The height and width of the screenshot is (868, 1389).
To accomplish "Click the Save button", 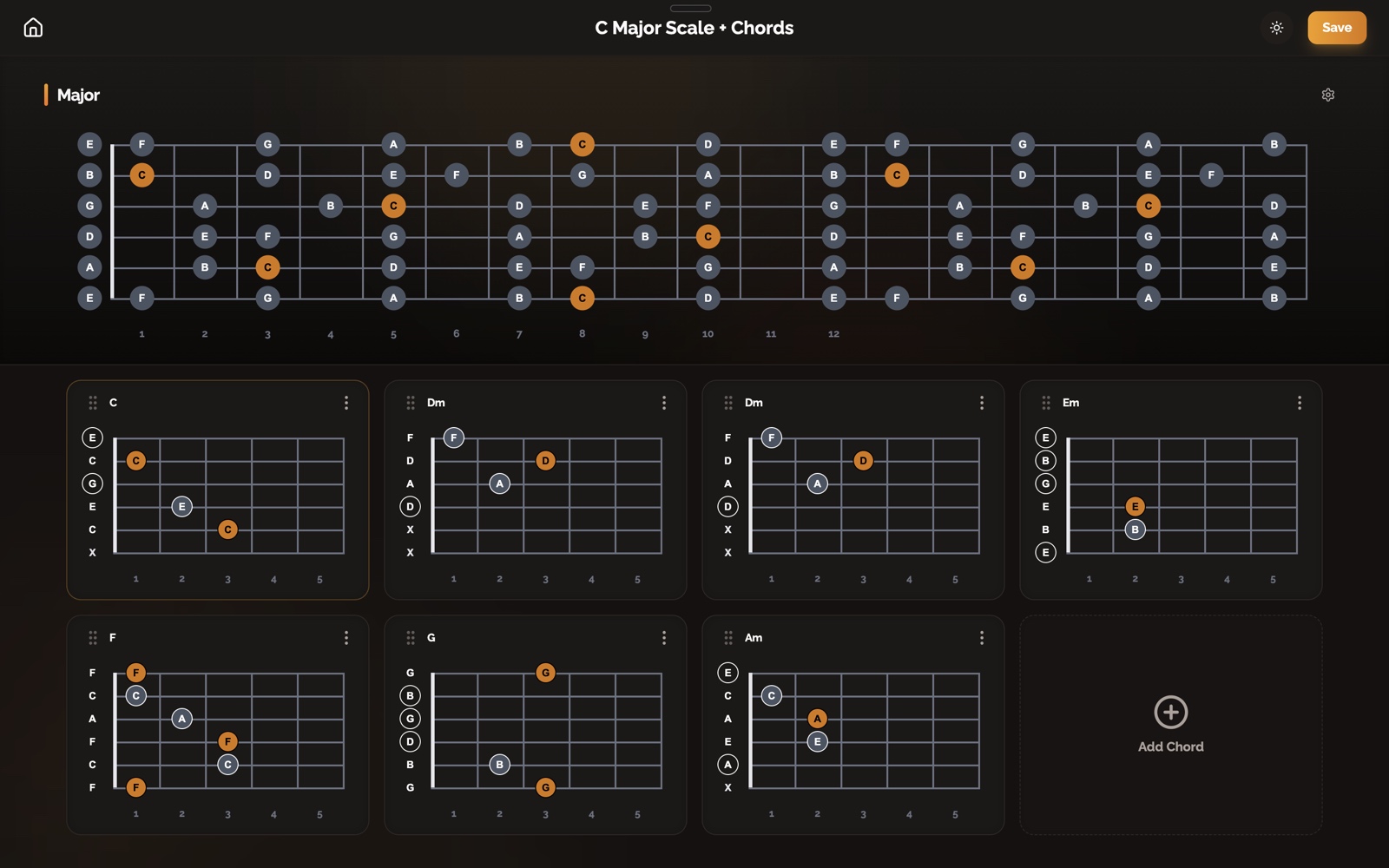I will pyautogui.click(x=1336, y=28).
